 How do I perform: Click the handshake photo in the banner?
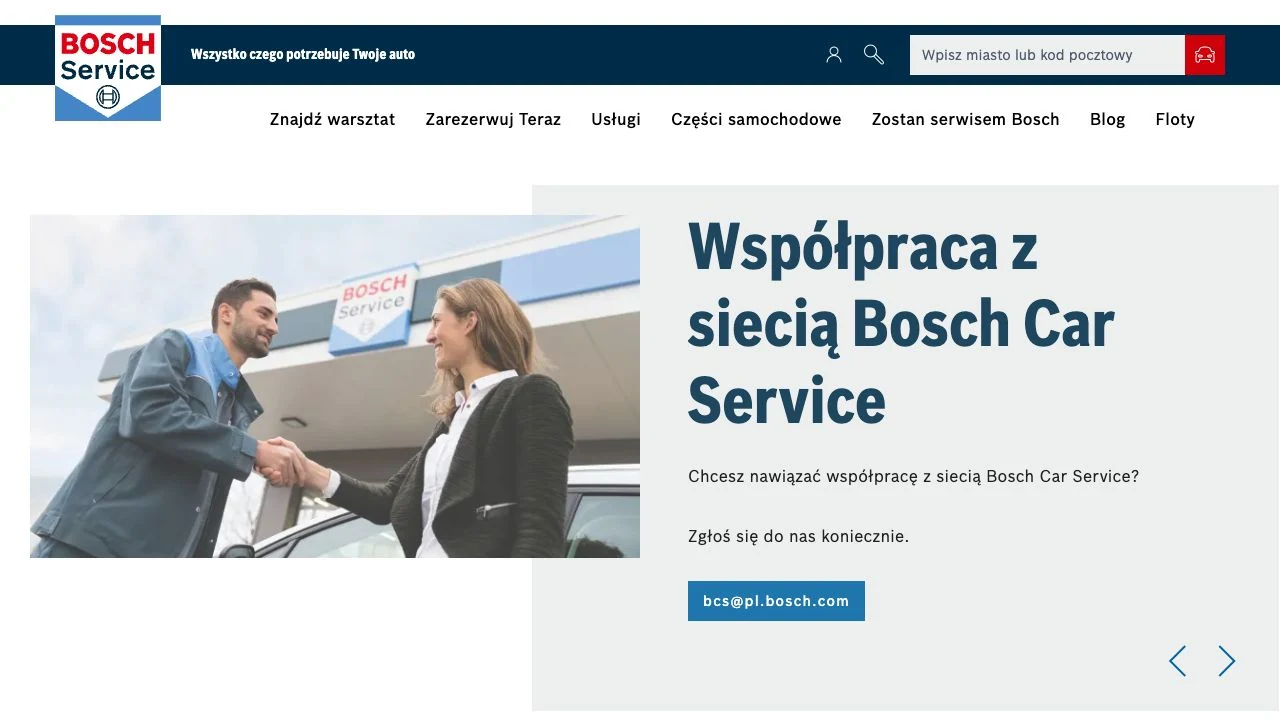point(335,386)
